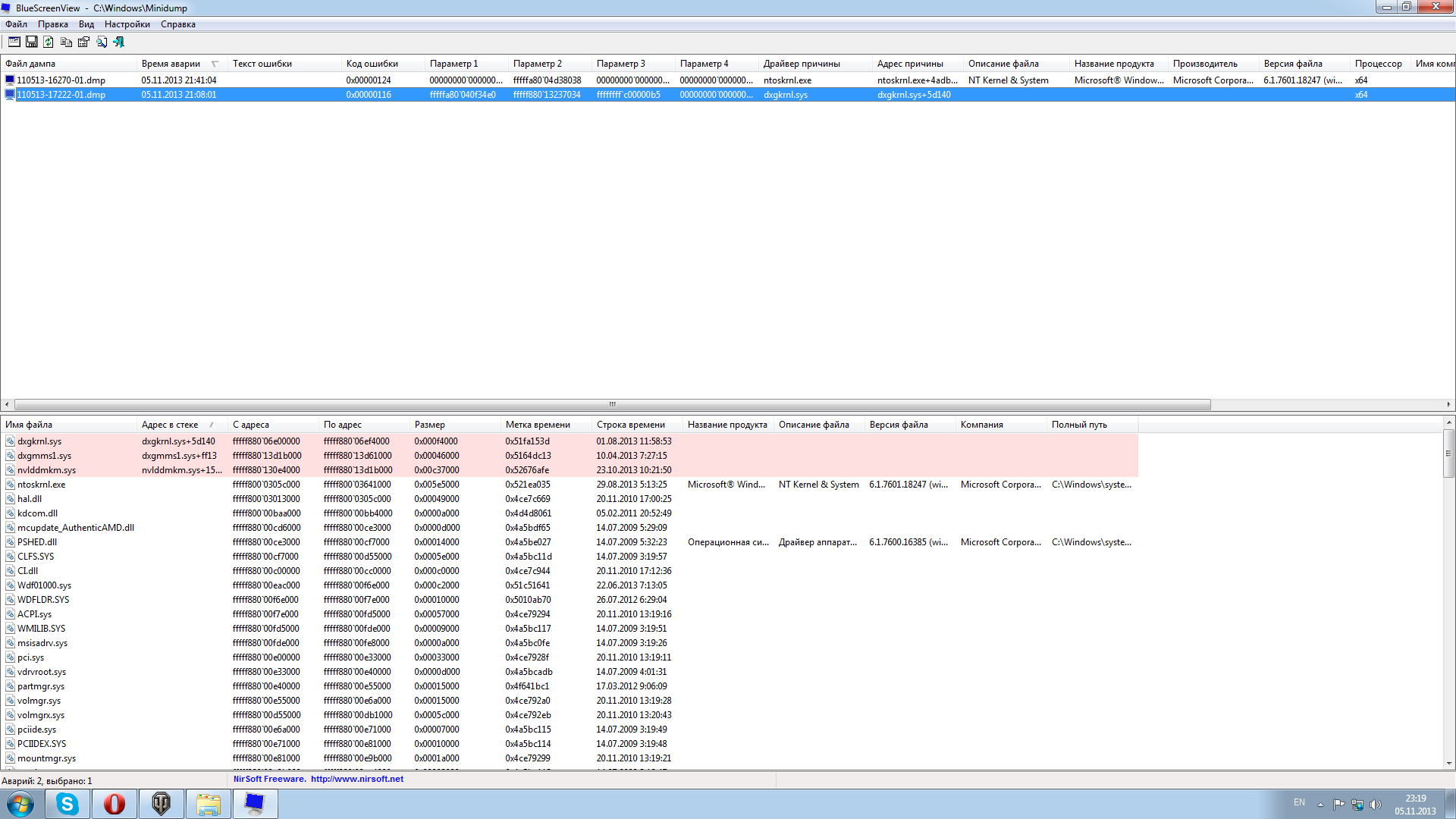Refresh the crash list using green arrows icon
1456x819 pixels.
click(49, 42)
